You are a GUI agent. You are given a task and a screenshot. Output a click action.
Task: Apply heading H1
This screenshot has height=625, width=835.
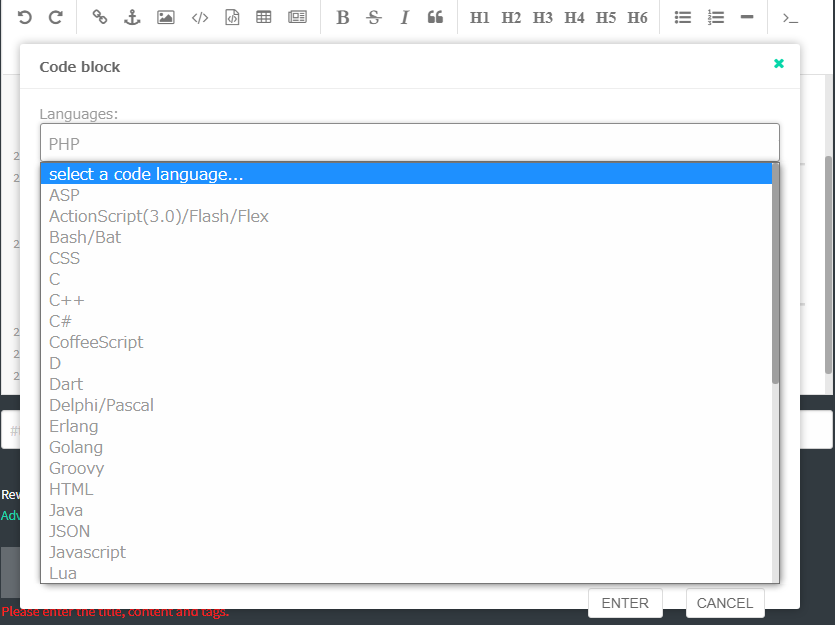479,18
